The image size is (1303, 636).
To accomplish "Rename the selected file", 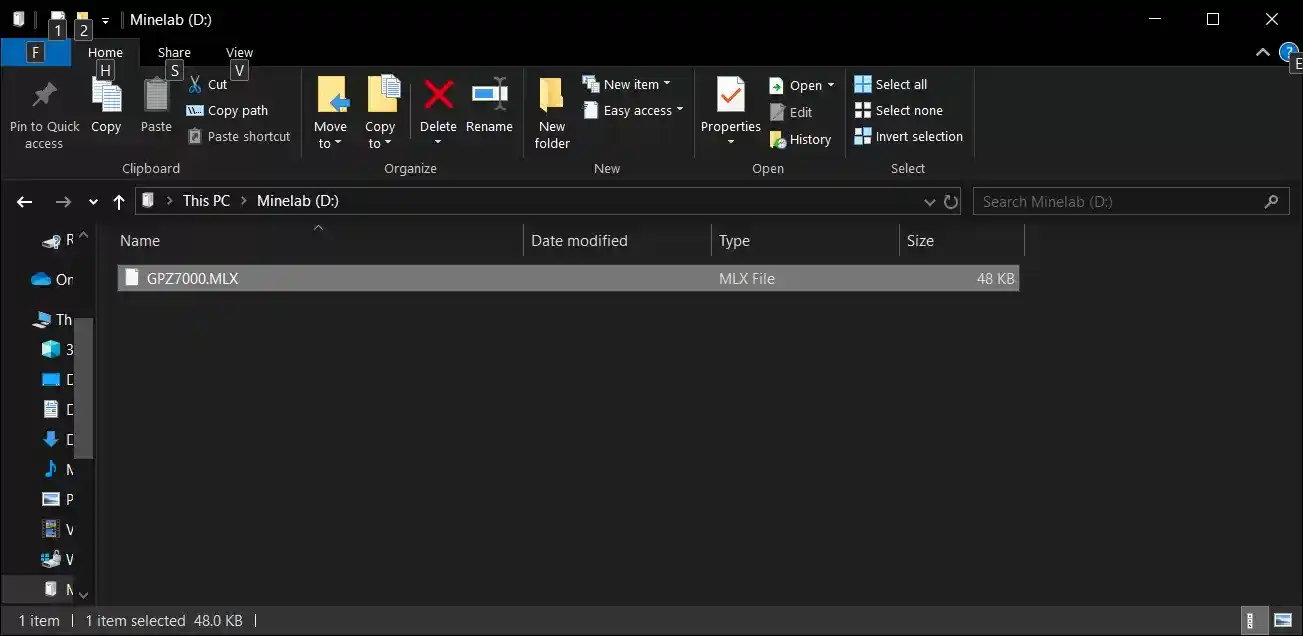I will pos(489,105).
